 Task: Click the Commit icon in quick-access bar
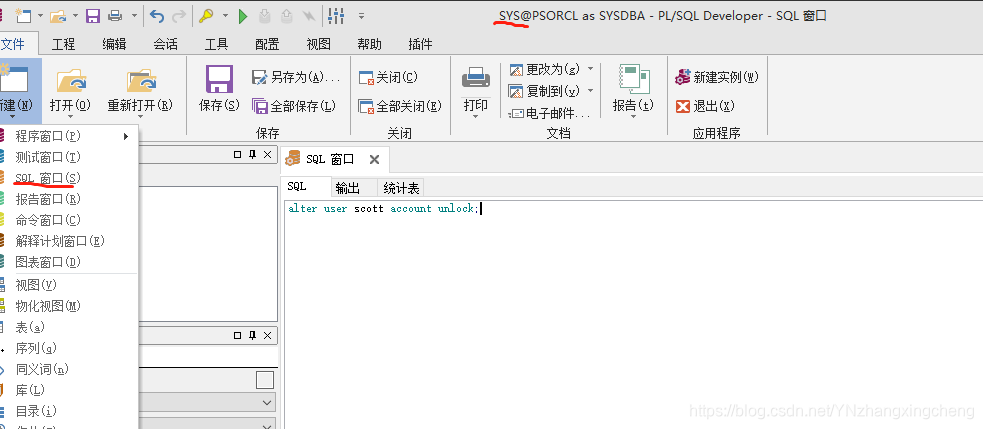click(x=265, y=16)
